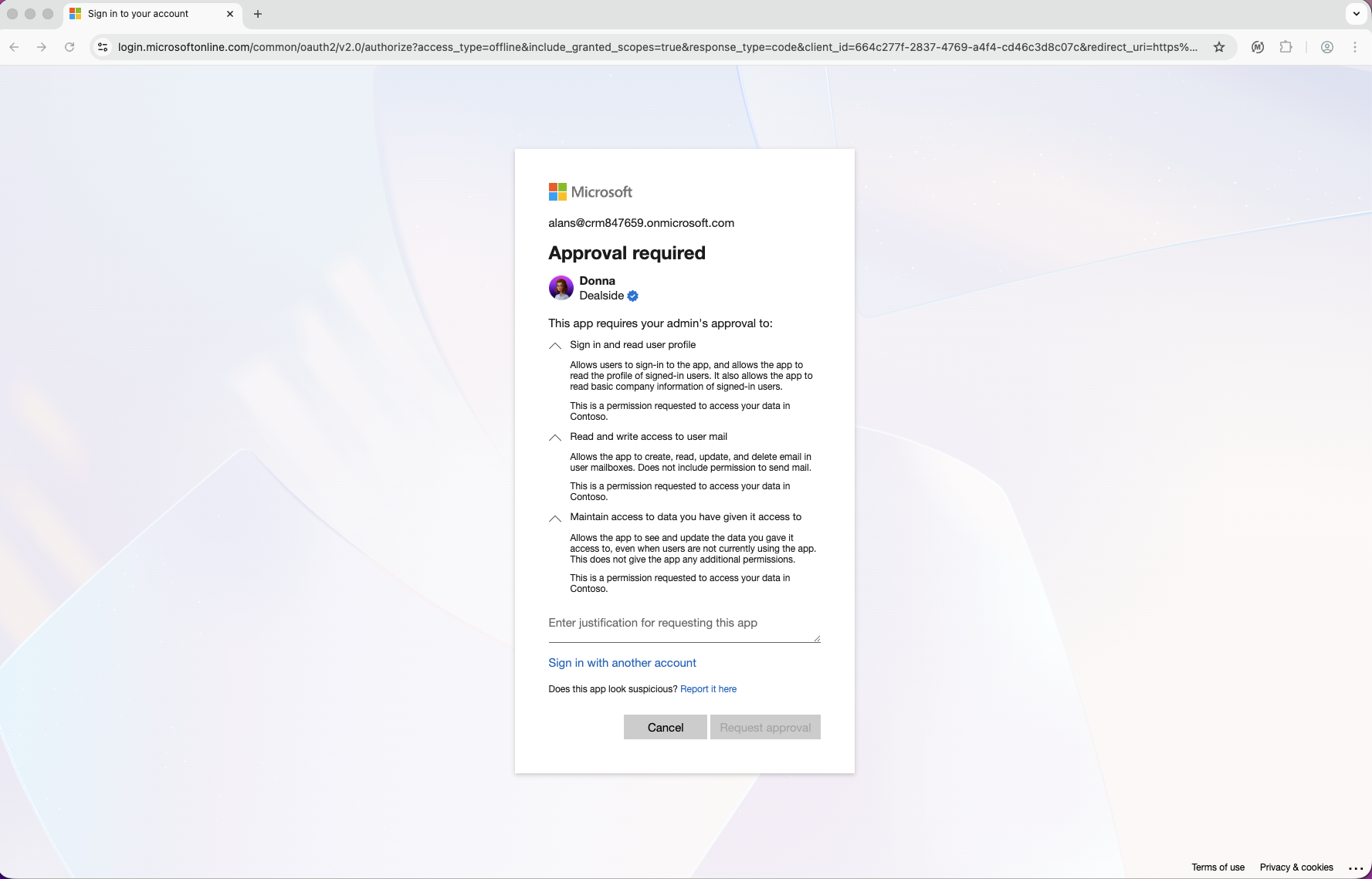The image size is (1372, 879).
Task: Collapse 'Read and write access to user mail'
Action: click(554, 438)
